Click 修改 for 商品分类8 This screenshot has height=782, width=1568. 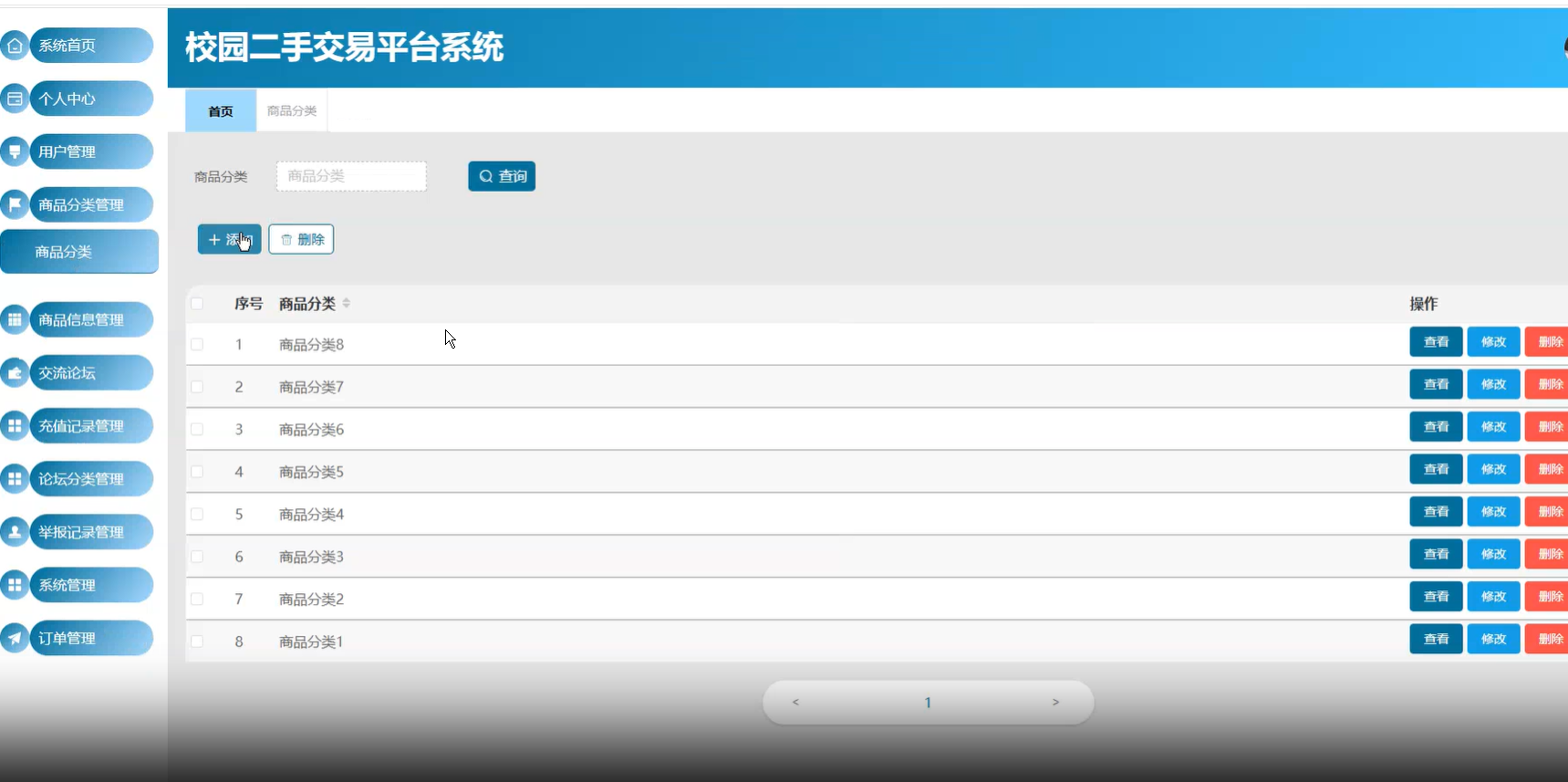pos(1493,342)
